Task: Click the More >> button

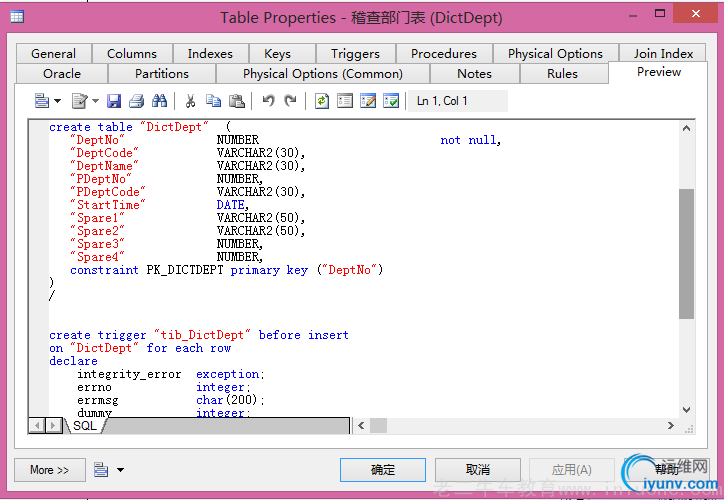Action: [x=50, y=470]
